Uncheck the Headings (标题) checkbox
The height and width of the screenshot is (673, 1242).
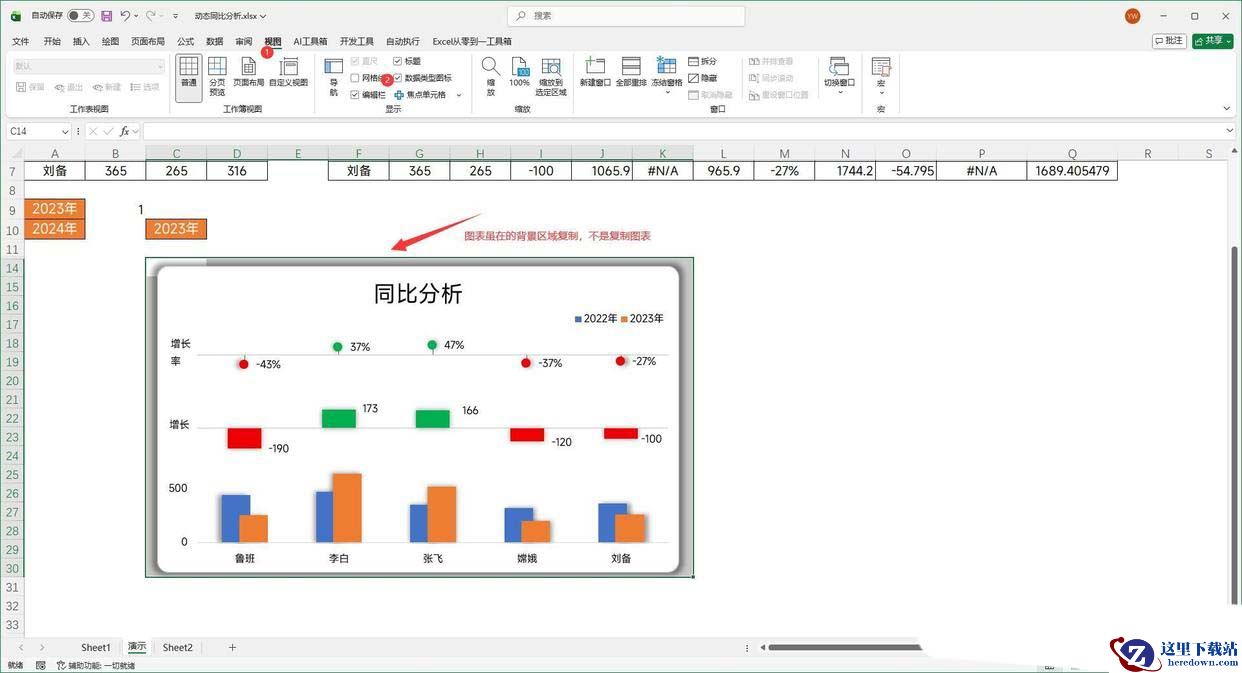pos(398,61)
